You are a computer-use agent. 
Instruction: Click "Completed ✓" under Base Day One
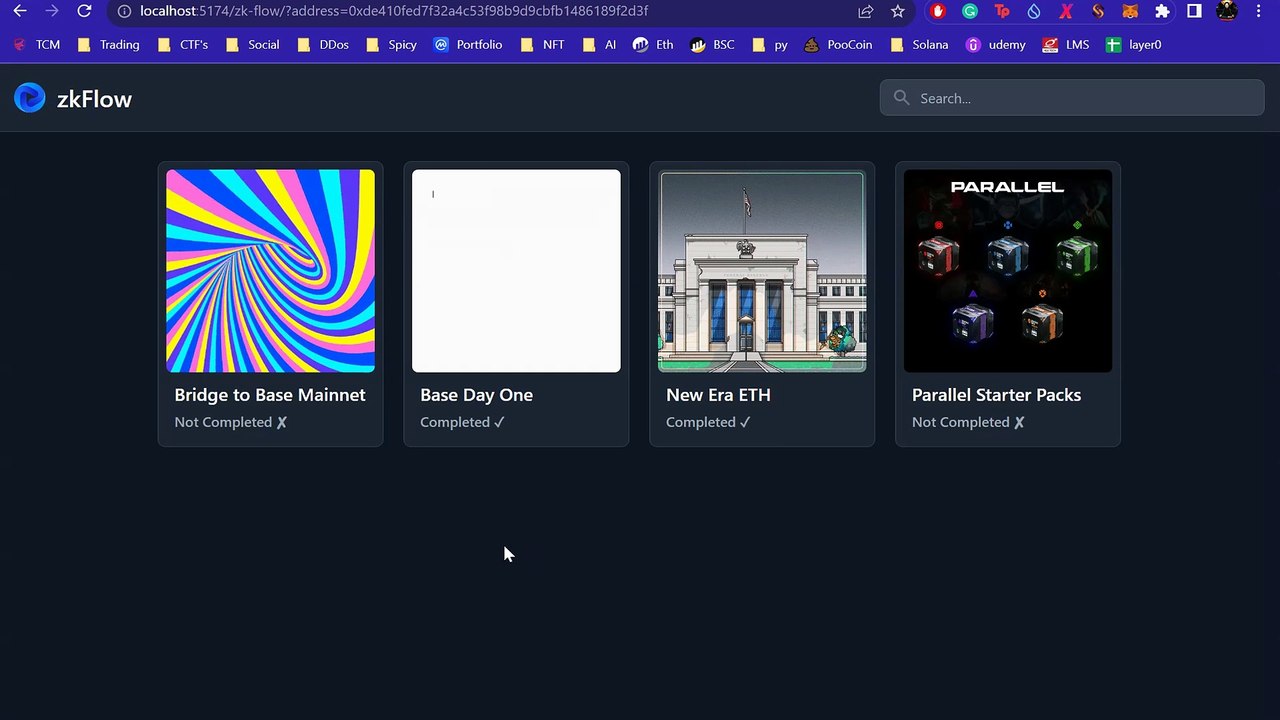coord(463,422)
